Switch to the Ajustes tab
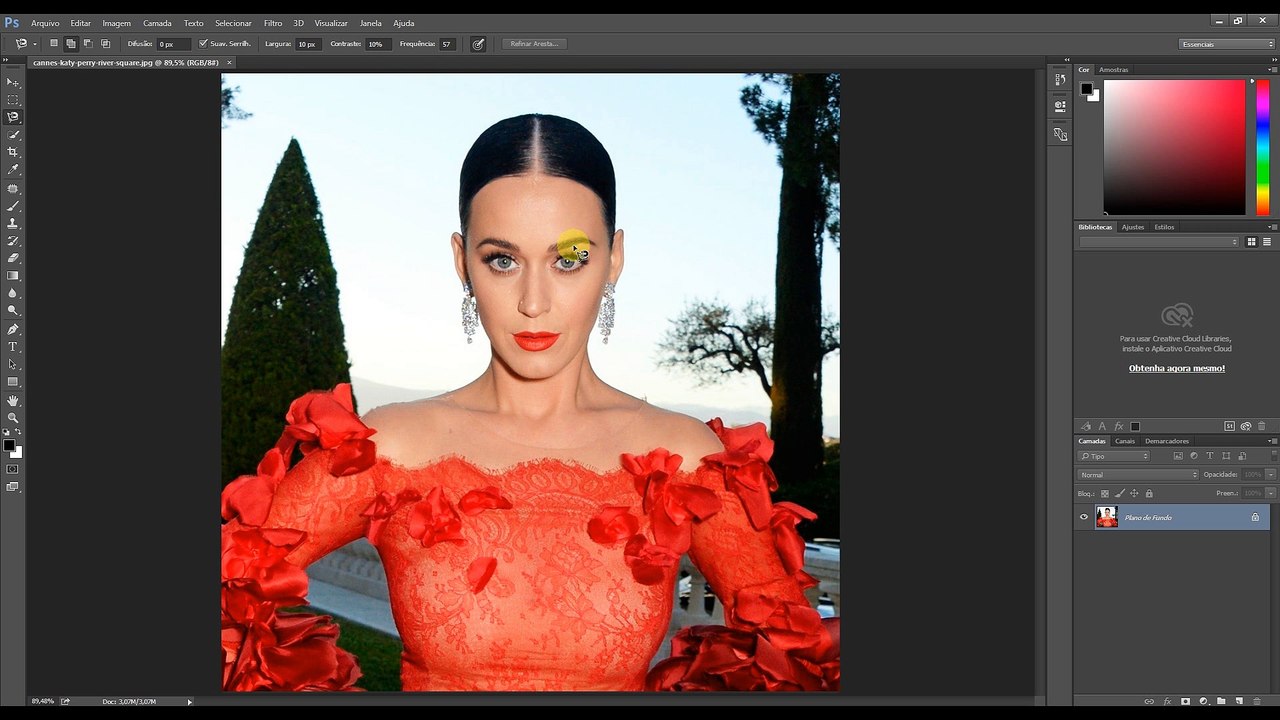 1133,227
